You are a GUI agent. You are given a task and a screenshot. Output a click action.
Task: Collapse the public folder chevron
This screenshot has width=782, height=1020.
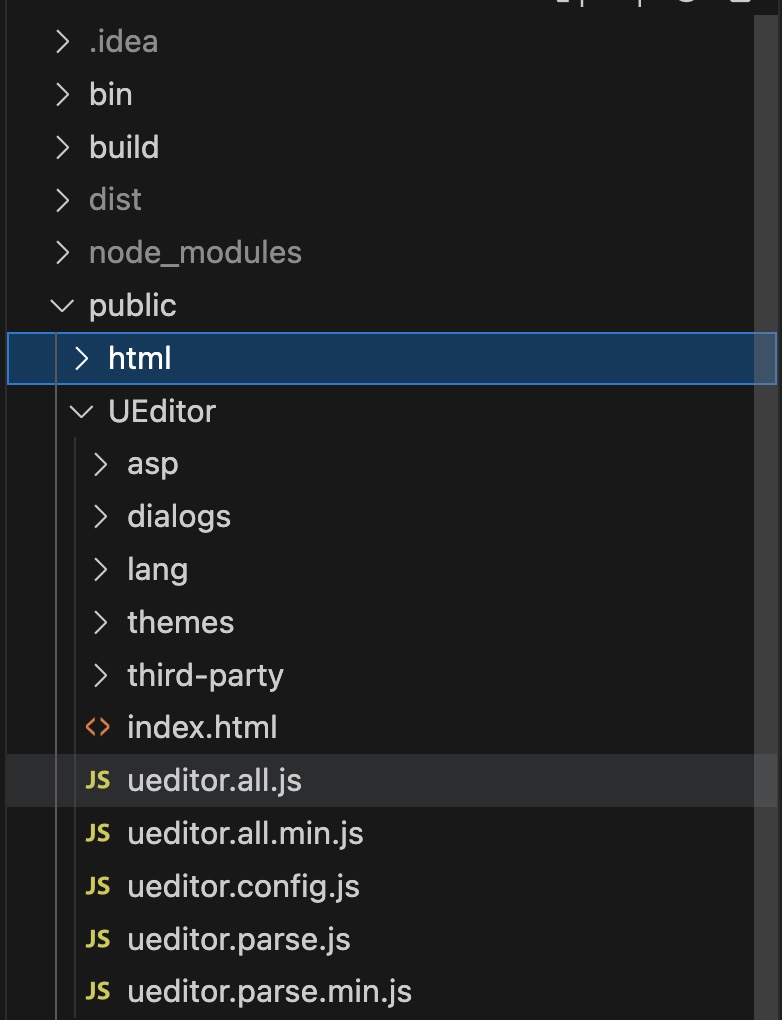pyautogui.click(x=62, y=305)
